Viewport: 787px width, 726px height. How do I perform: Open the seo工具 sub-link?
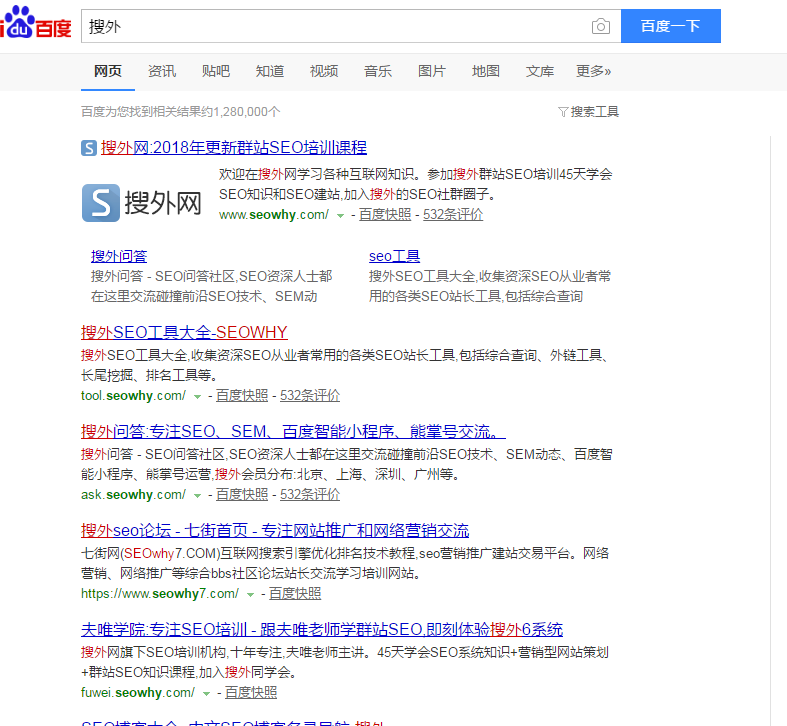point(394,256)
